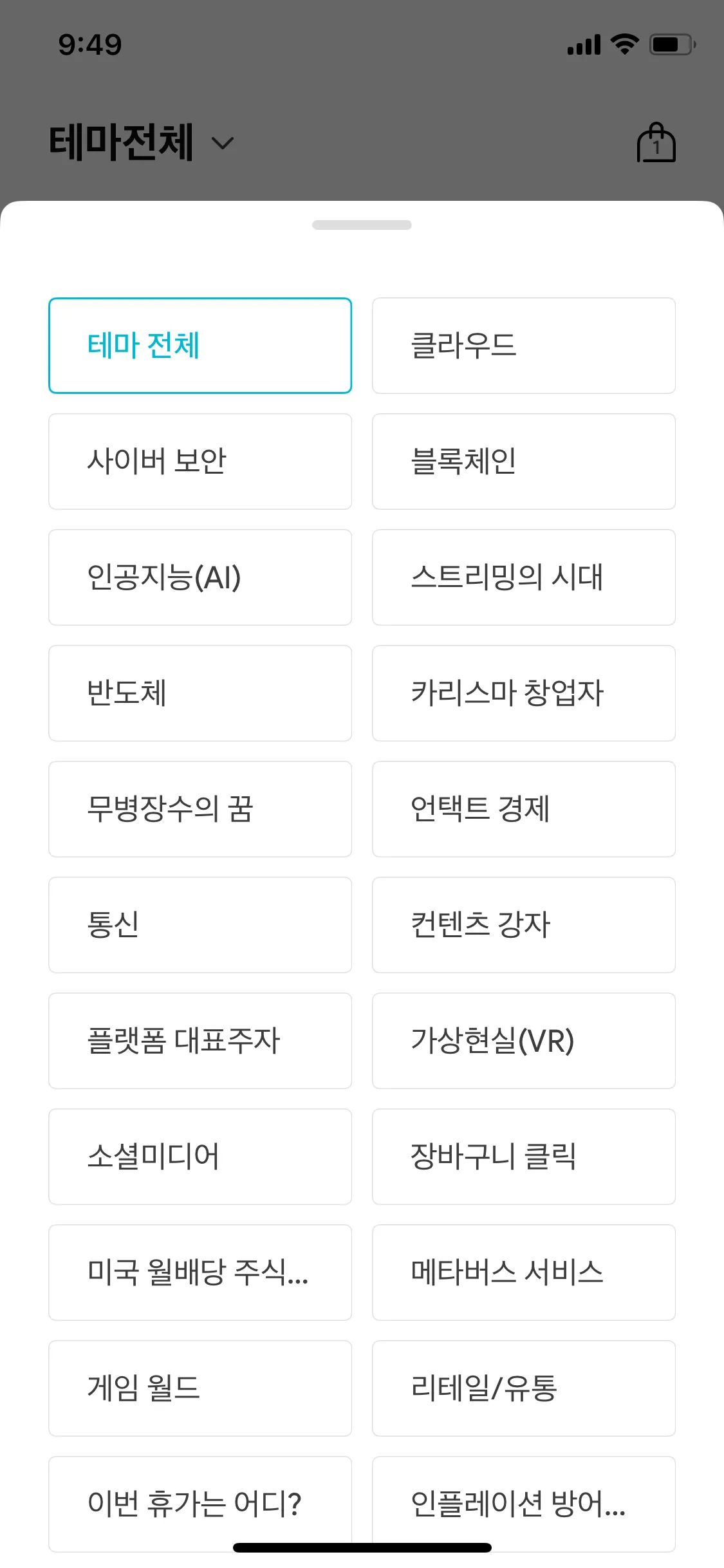
Task: Tap 플랫폼 대표주자 theme option
Action: pos(200,1041)
